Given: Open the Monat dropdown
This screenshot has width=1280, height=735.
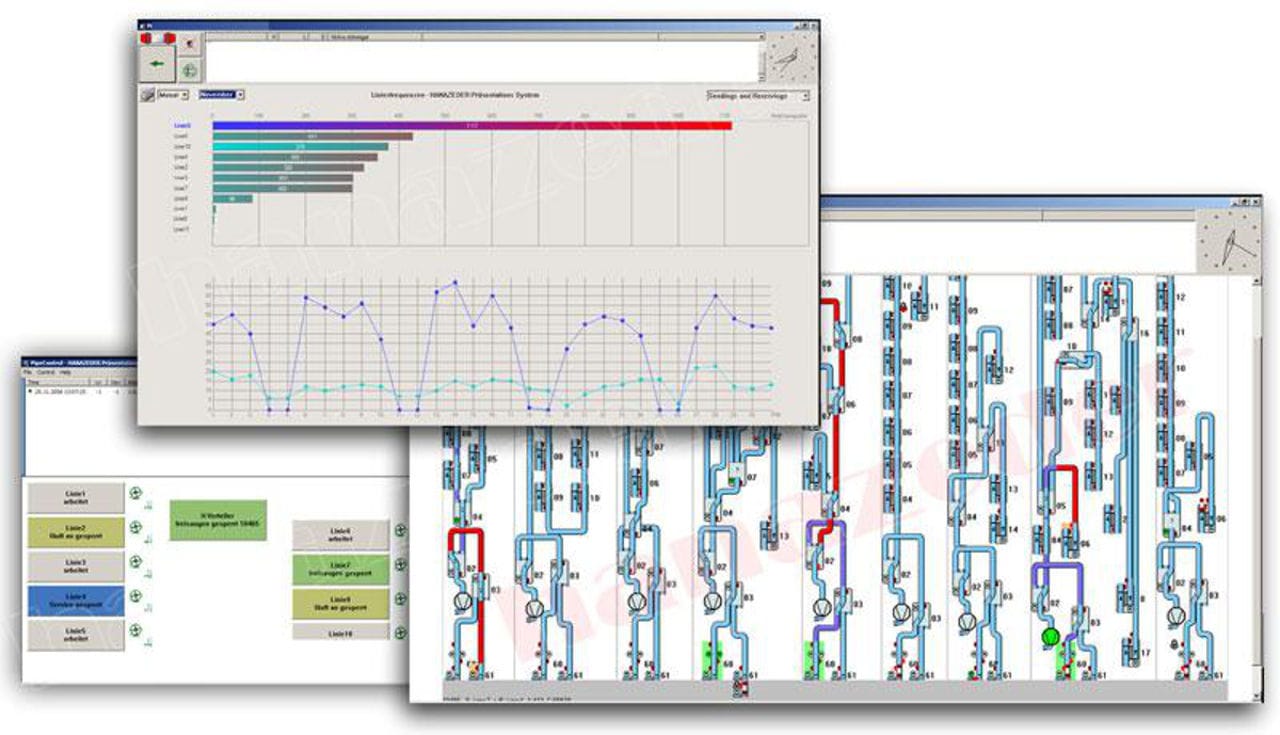Looking at the screenshot, I should (178, 95).
